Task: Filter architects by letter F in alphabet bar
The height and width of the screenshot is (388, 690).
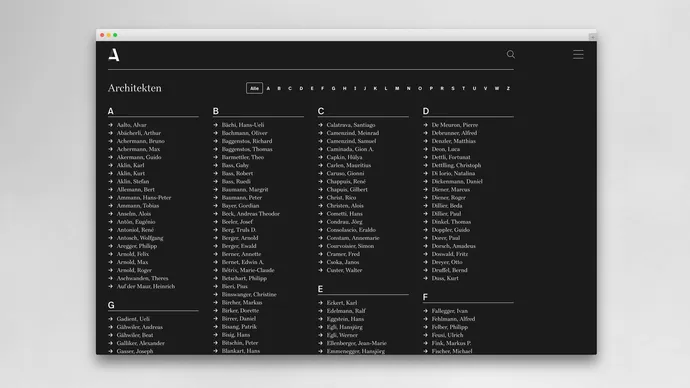Action: [x=323, y=88]
